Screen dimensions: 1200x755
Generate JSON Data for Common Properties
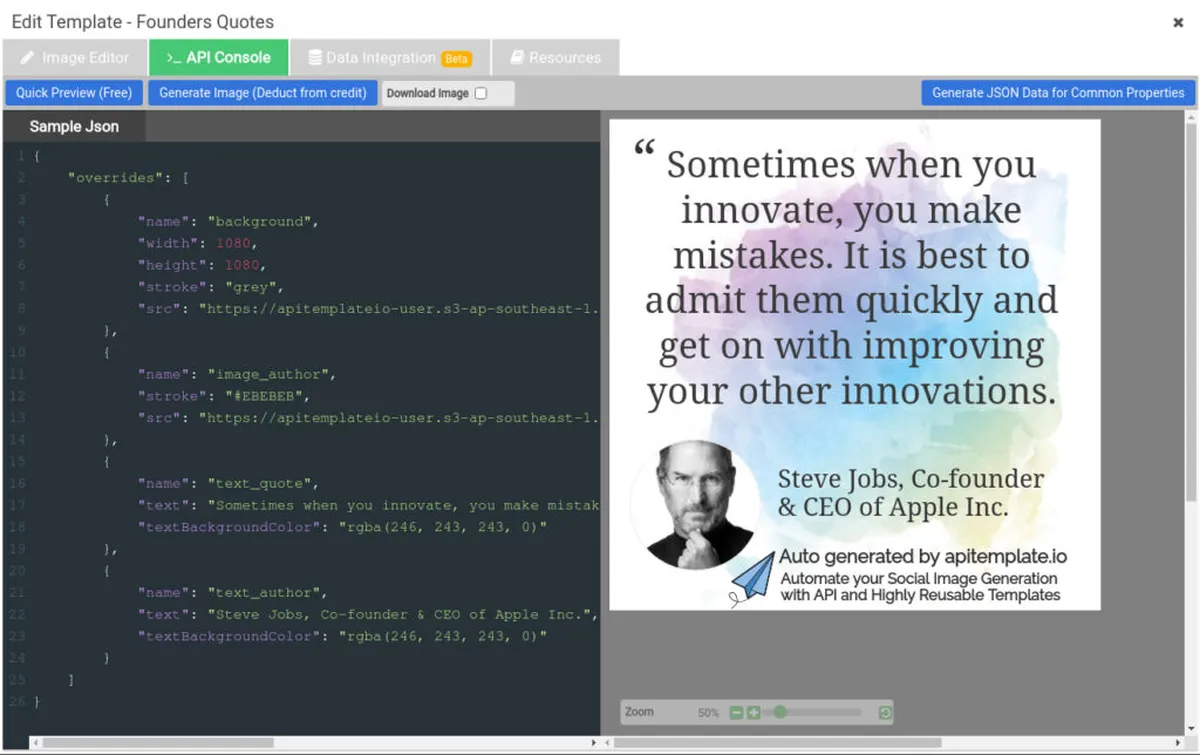1058,93
